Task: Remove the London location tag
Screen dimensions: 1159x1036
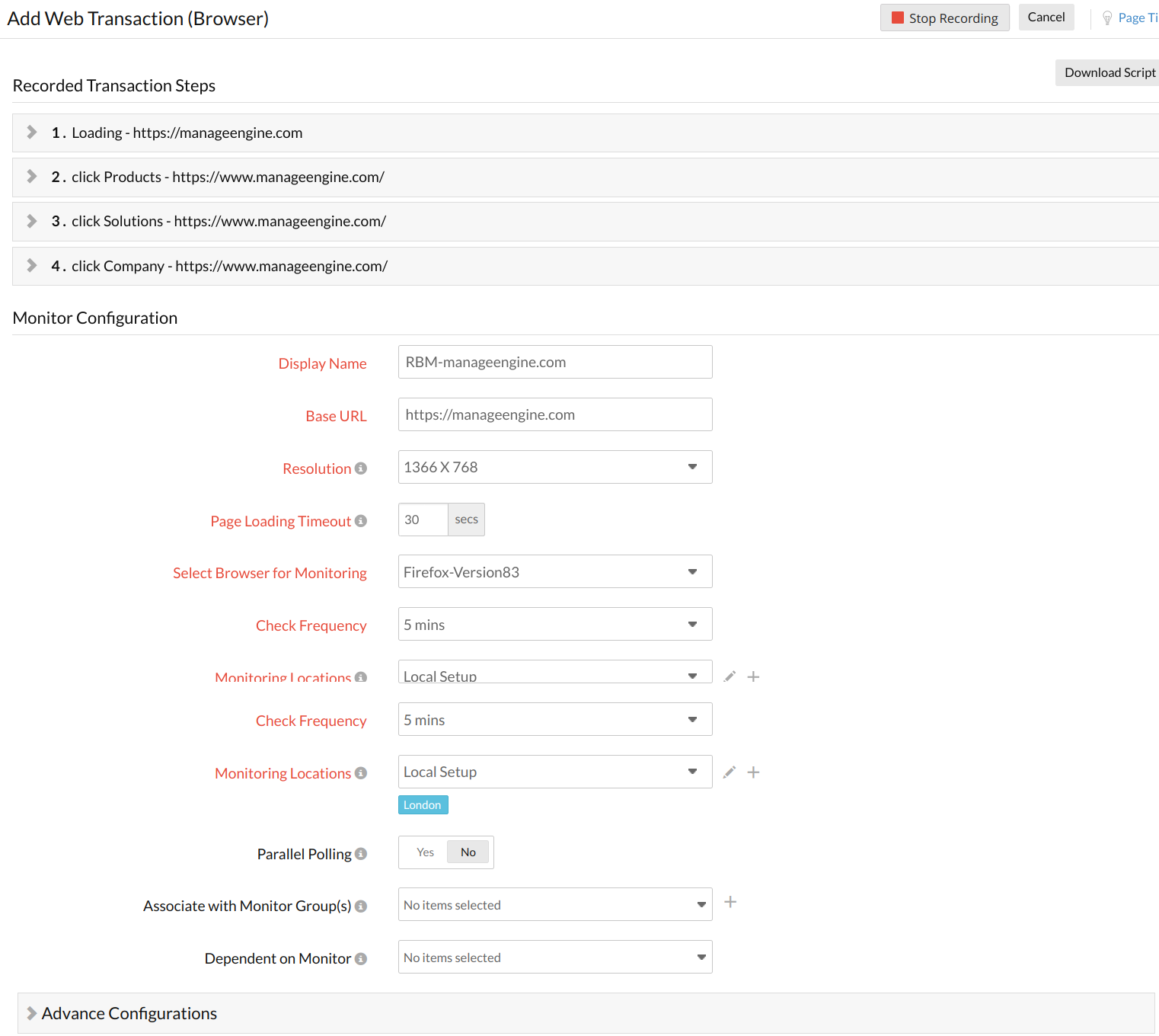Action: point(423,804)
